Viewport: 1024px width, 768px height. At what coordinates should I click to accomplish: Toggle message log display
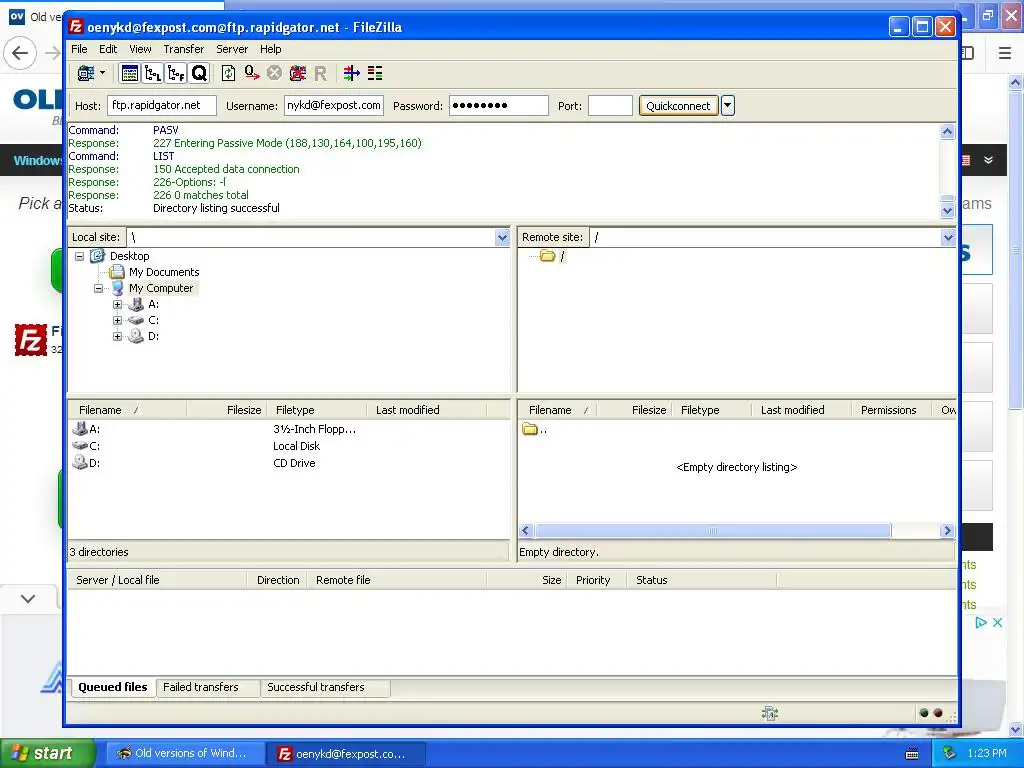point(129,73)
